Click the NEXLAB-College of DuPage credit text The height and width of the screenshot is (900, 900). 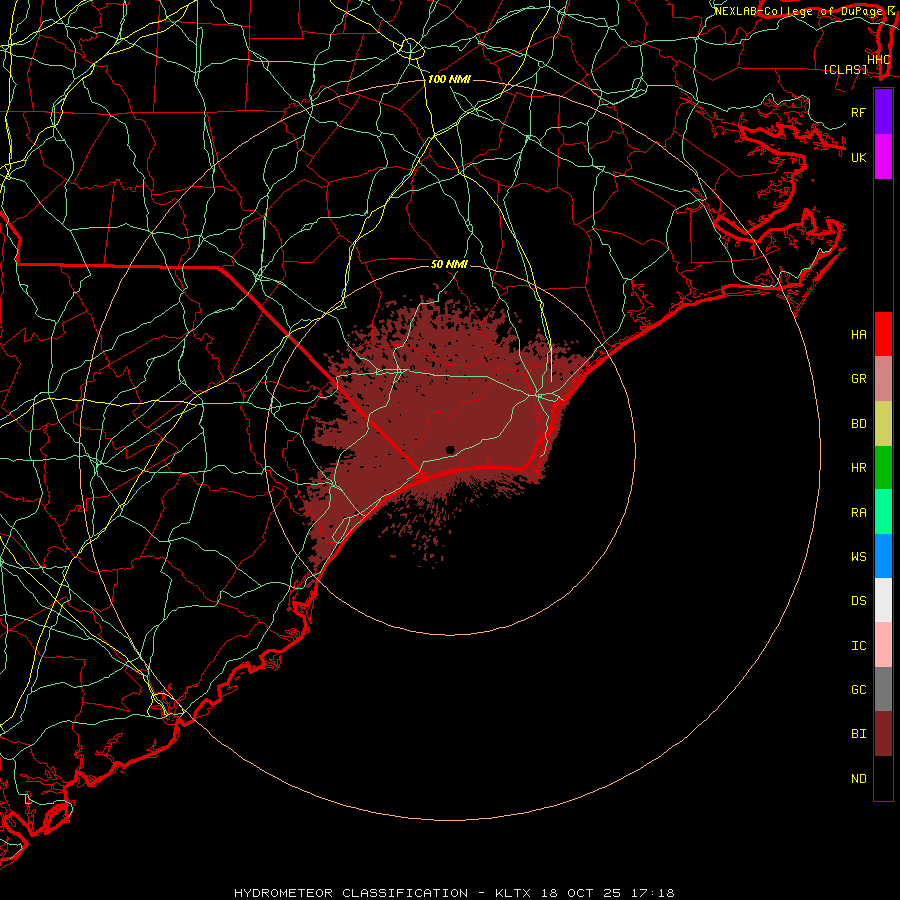798,11
